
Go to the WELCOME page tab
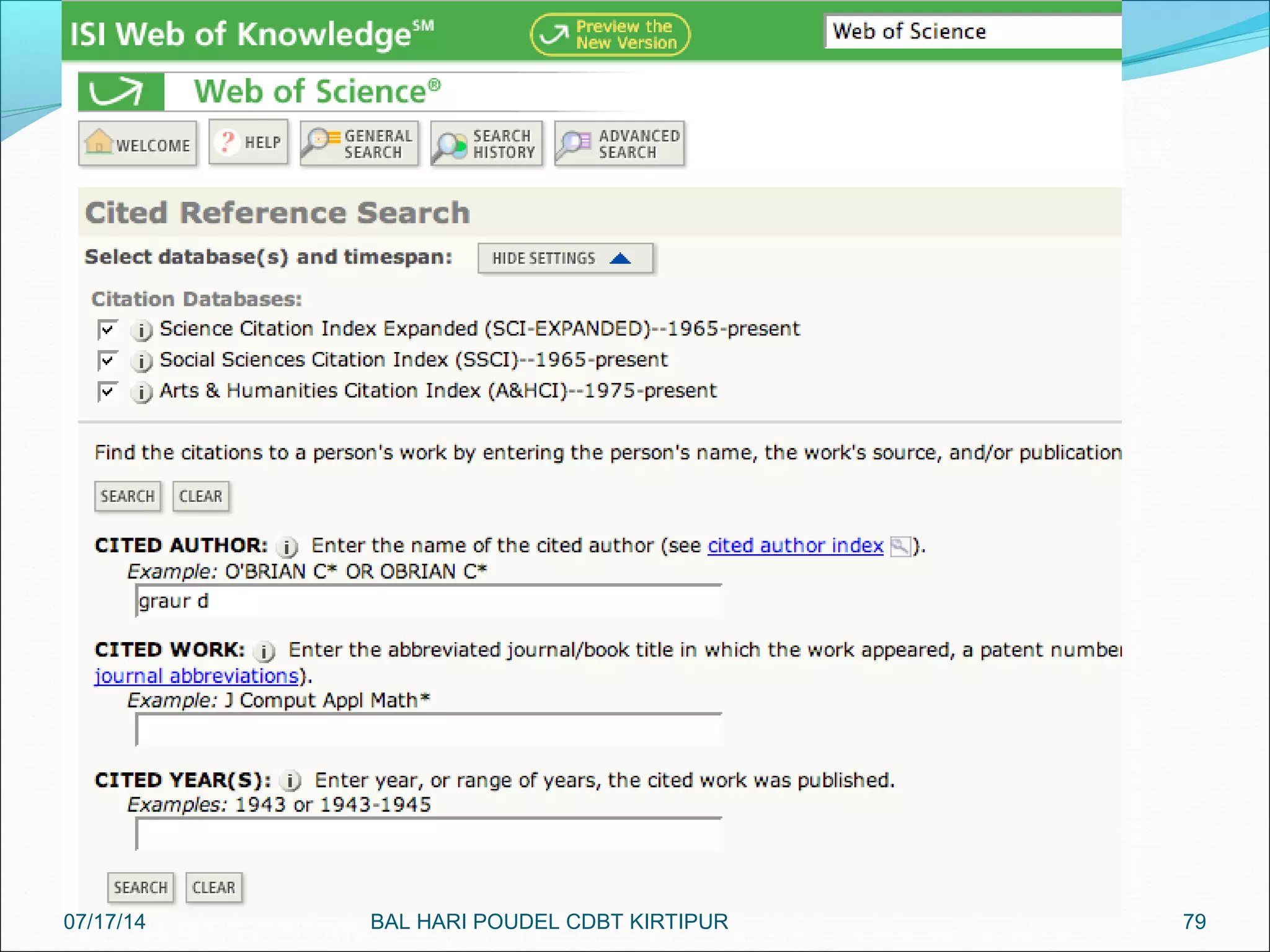pos(138,144)
